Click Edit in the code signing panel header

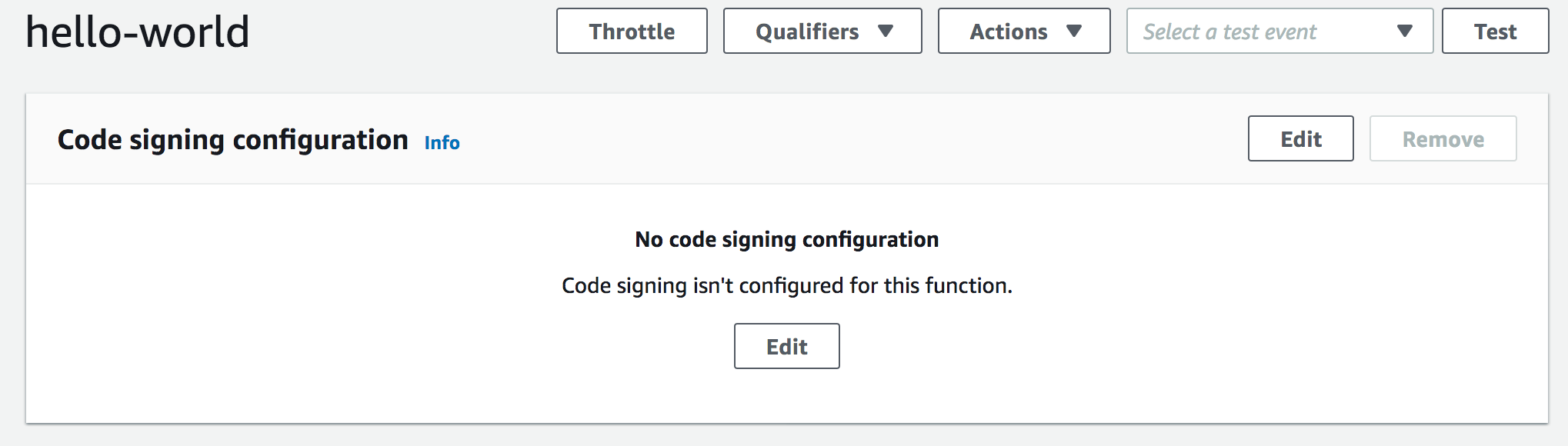(1300, 139)
